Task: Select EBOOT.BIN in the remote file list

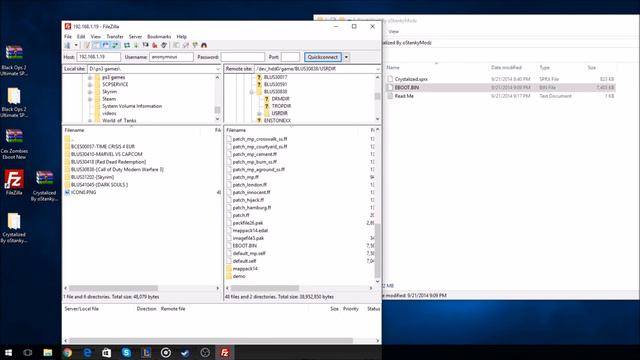Action: coord(245,246)
